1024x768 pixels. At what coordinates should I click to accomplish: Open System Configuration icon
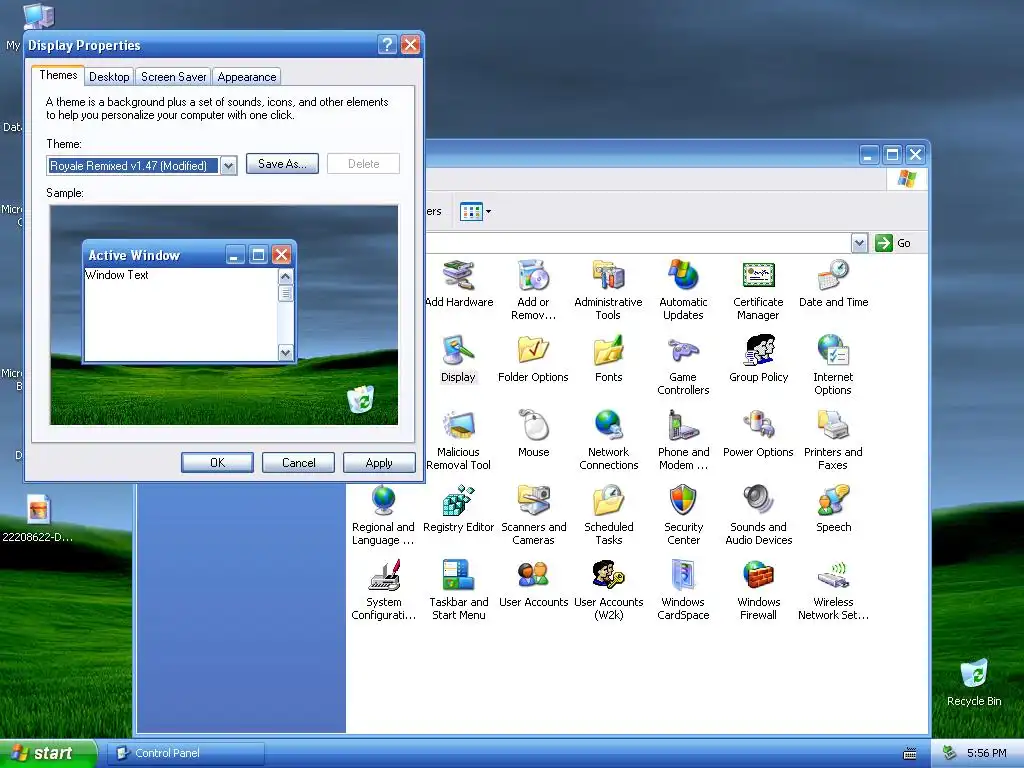[x=383, y=590]
